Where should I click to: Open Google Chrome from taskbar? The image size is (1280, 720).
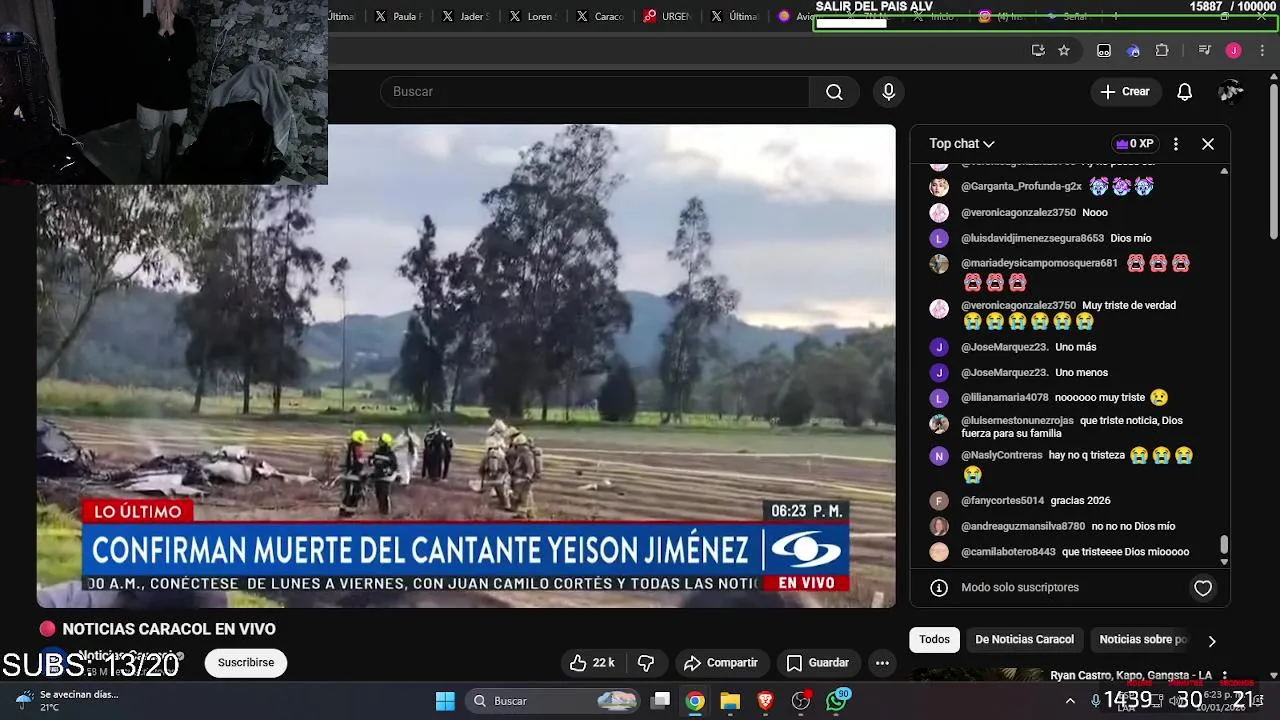695,701
